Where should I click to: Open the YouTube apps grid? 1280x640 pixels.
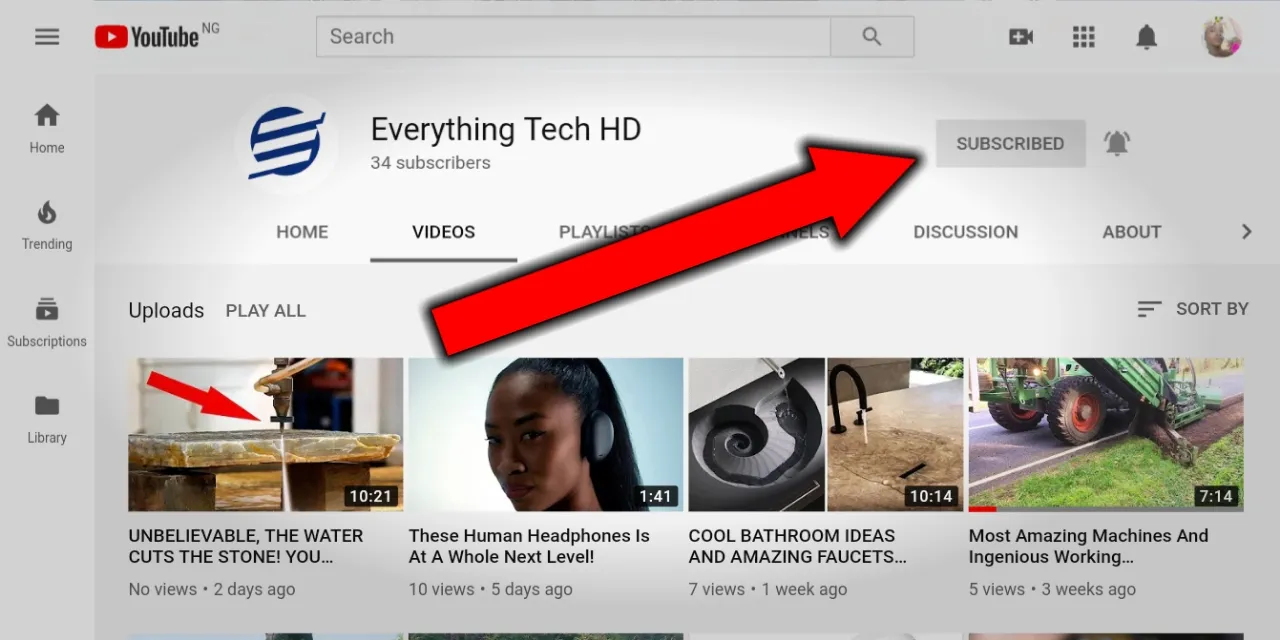tap(1084, 37)
